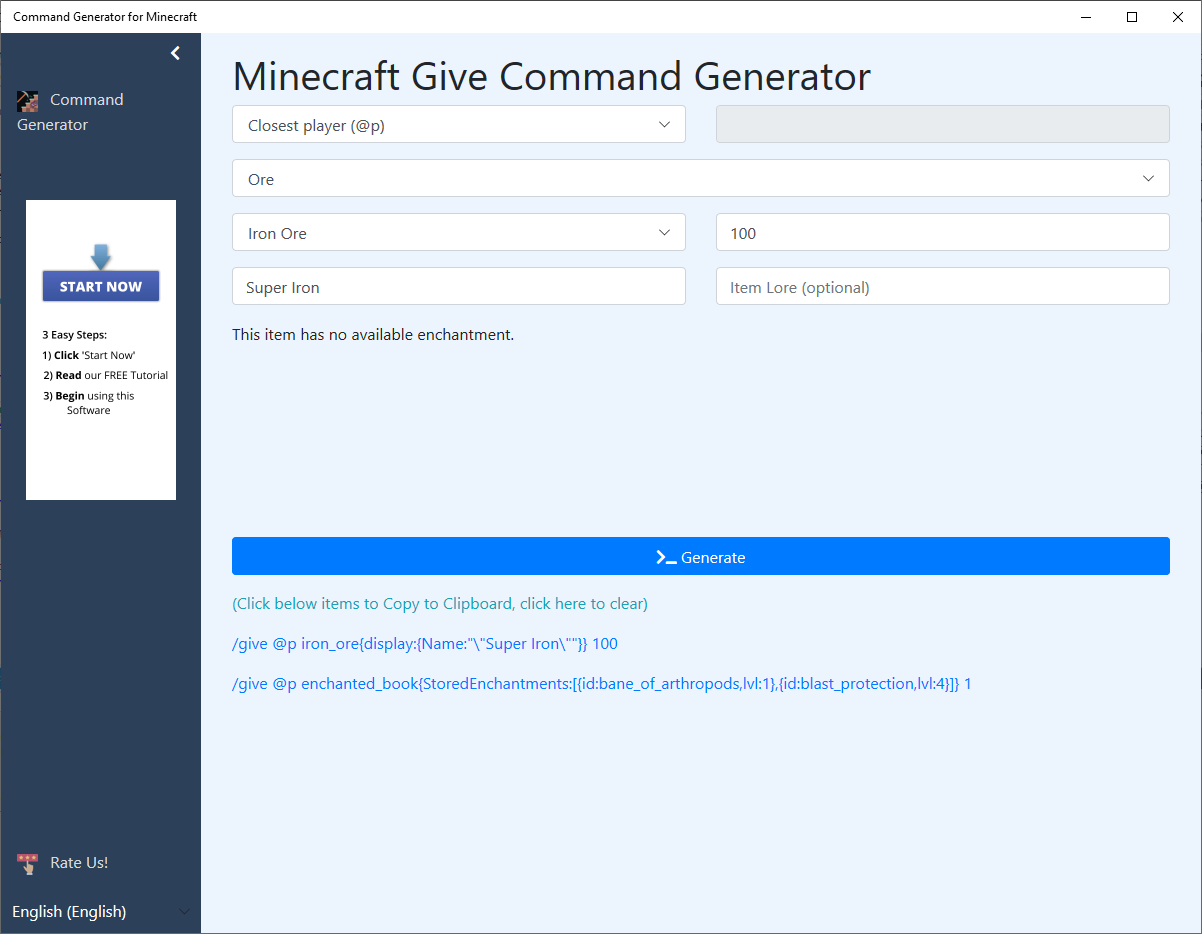Maximize the Command Generator window
The width and height of the screenshot is (1202, 934).
tap(1132, 17)
